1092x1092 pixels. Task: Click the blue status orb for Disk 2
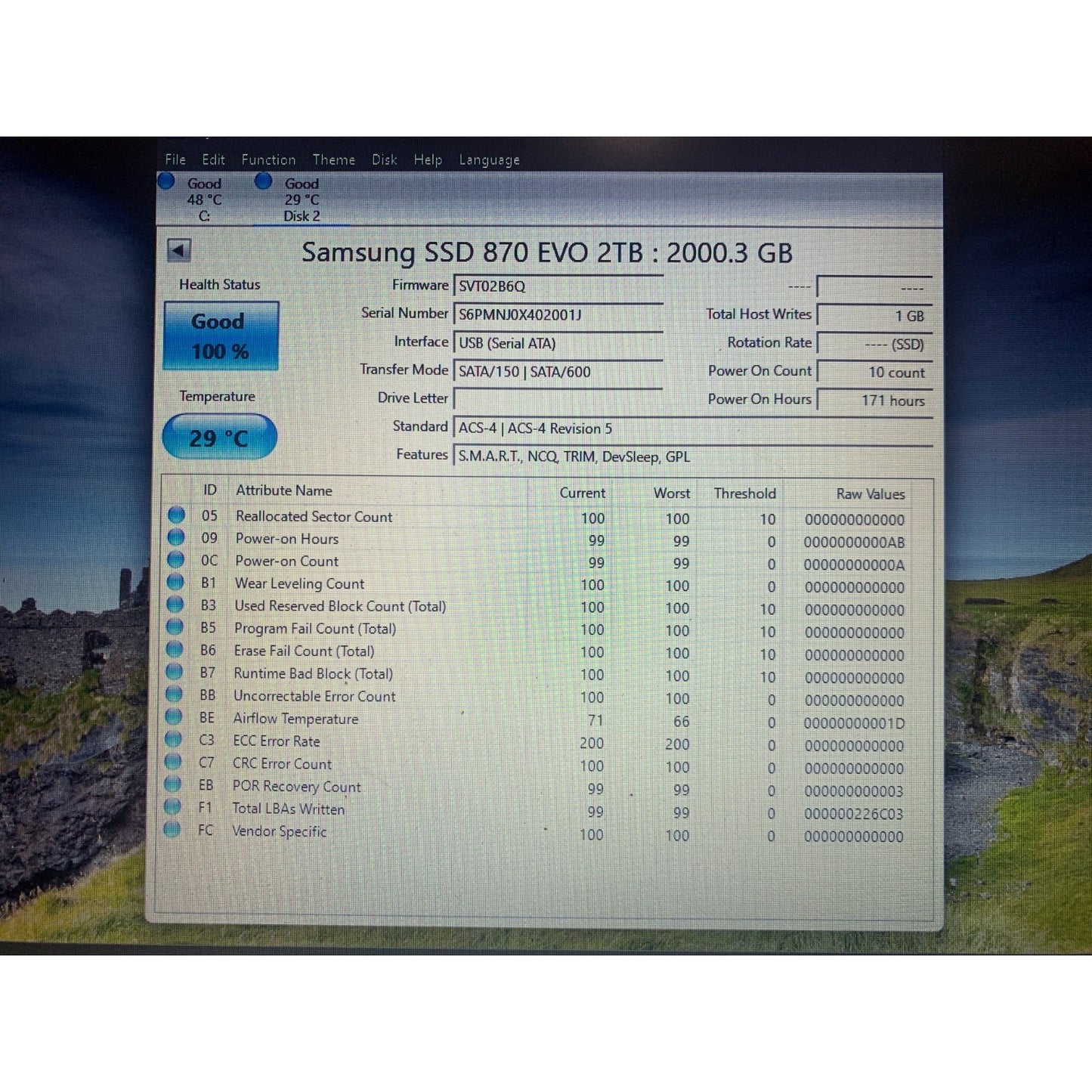click(263, 181)
